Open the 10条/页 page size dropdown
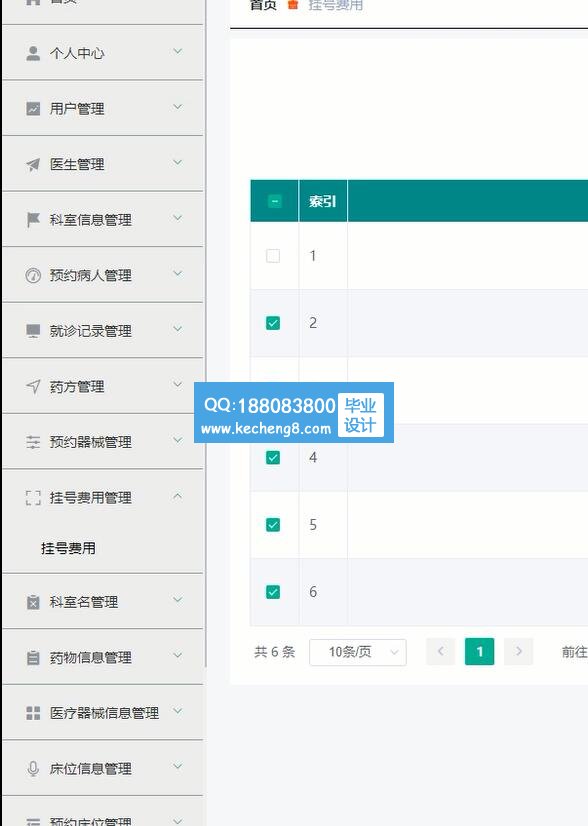 click(x=358, y=652)
